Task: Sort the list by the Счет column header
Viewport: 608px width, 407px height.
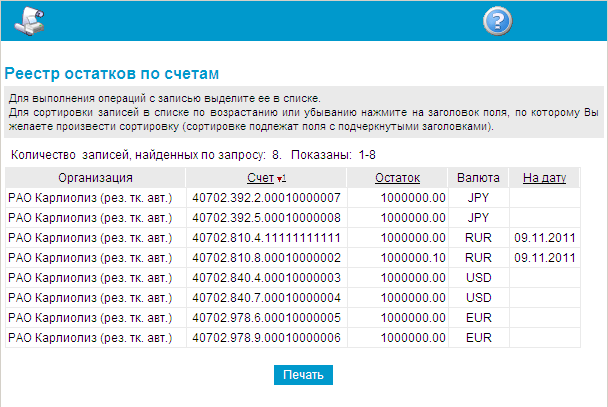Action: 261,178
